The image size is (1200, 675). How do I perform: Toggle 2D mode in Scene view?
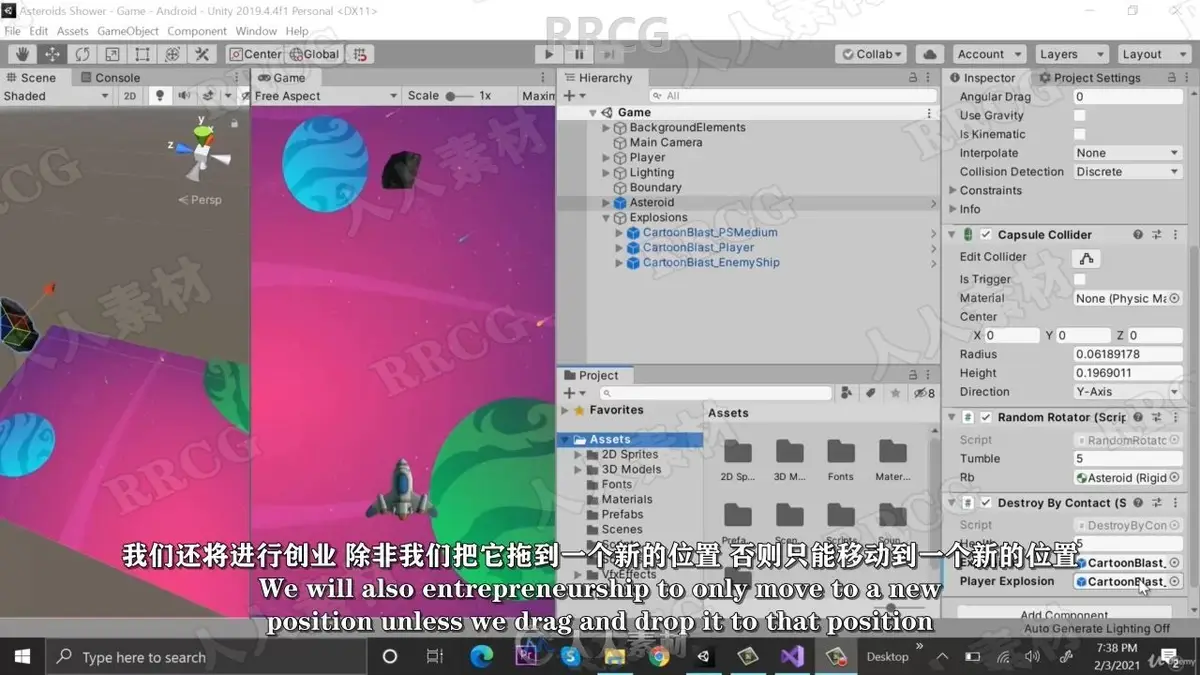pos(130,96)
